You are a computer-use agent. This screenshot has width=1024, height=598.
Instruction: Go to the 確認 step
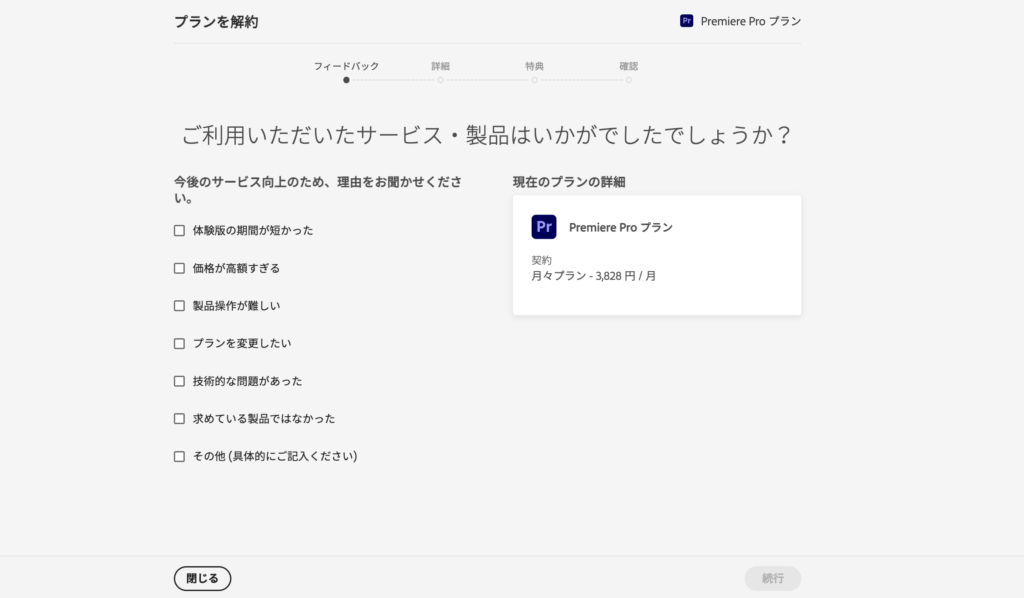pos(628,66)
